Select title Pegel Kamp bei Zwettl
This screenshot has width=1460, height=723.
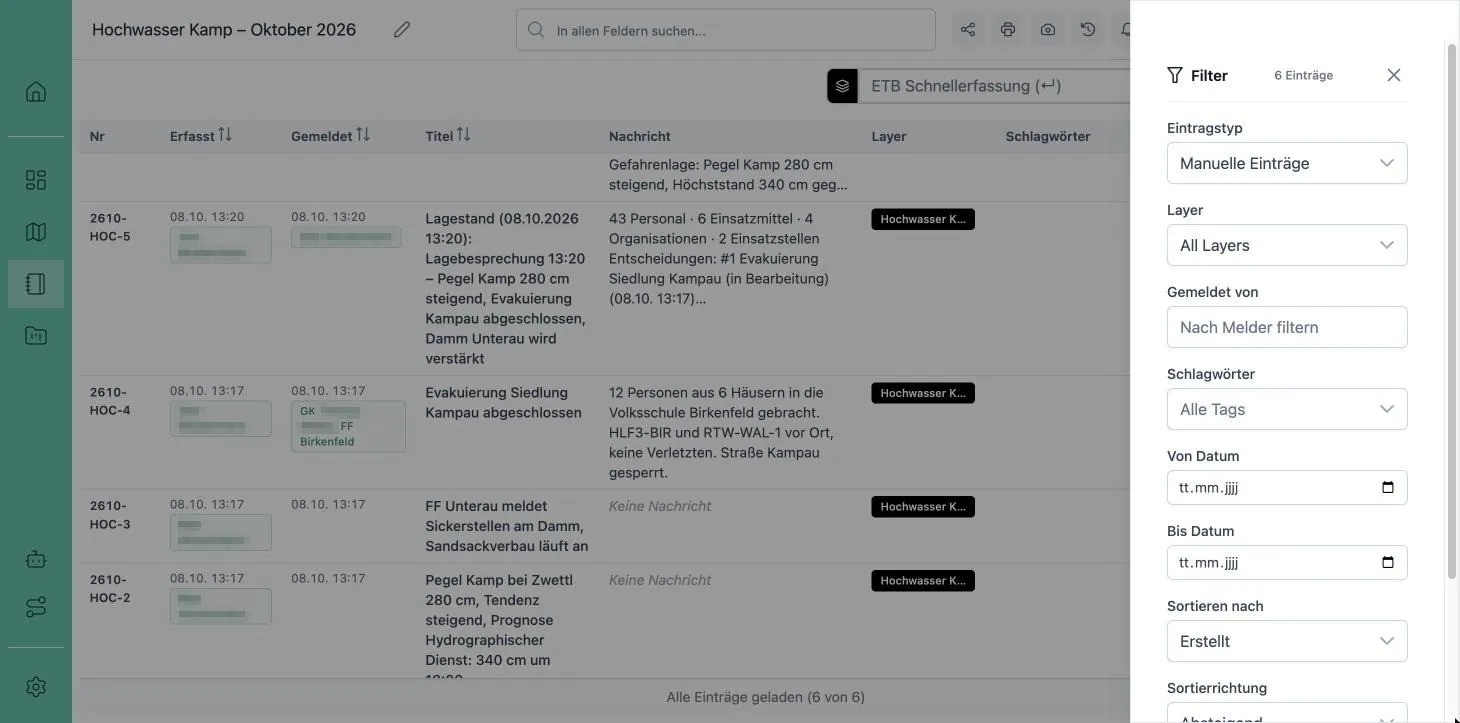499,625
